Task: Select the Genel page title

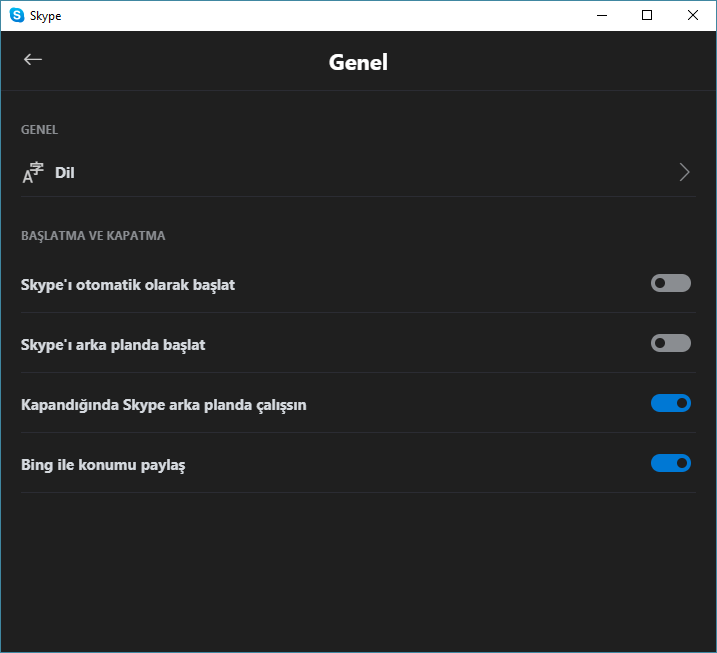Action: (x=358, y=62)
